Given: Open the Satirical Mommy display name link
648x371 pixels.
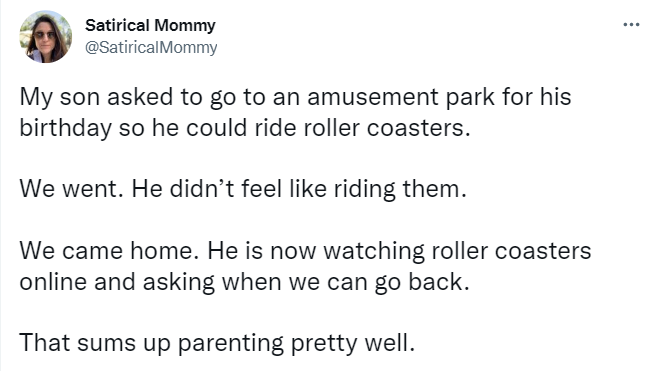Looking at the screenshot, I should (150, 26).
